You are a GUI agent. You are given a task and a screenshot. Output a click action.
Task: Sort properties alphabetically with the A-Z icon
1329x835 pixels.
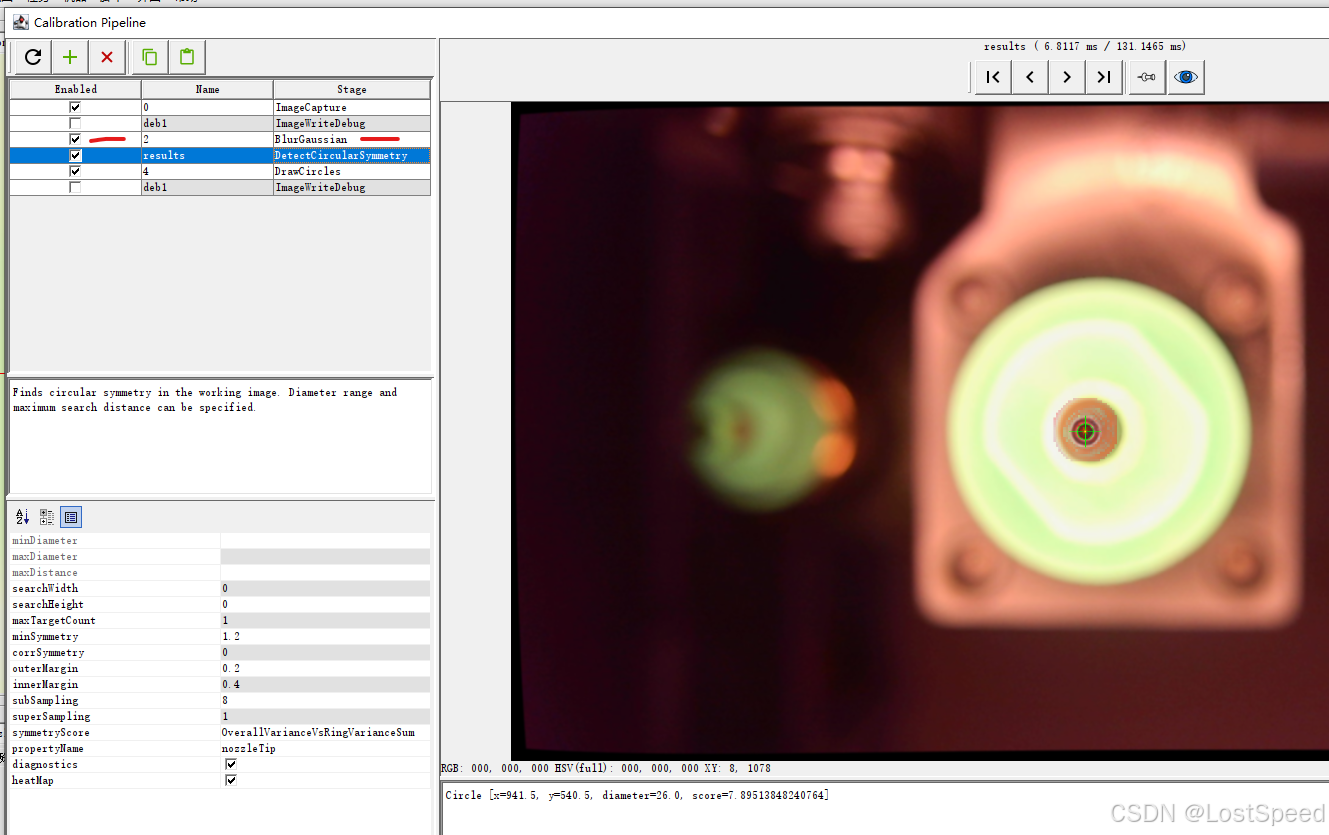tap(23, 517)
